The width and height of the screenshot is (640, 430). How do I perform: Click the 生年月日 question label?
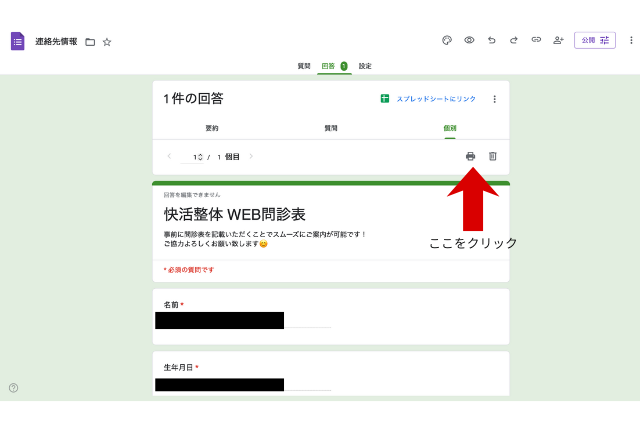178,368
